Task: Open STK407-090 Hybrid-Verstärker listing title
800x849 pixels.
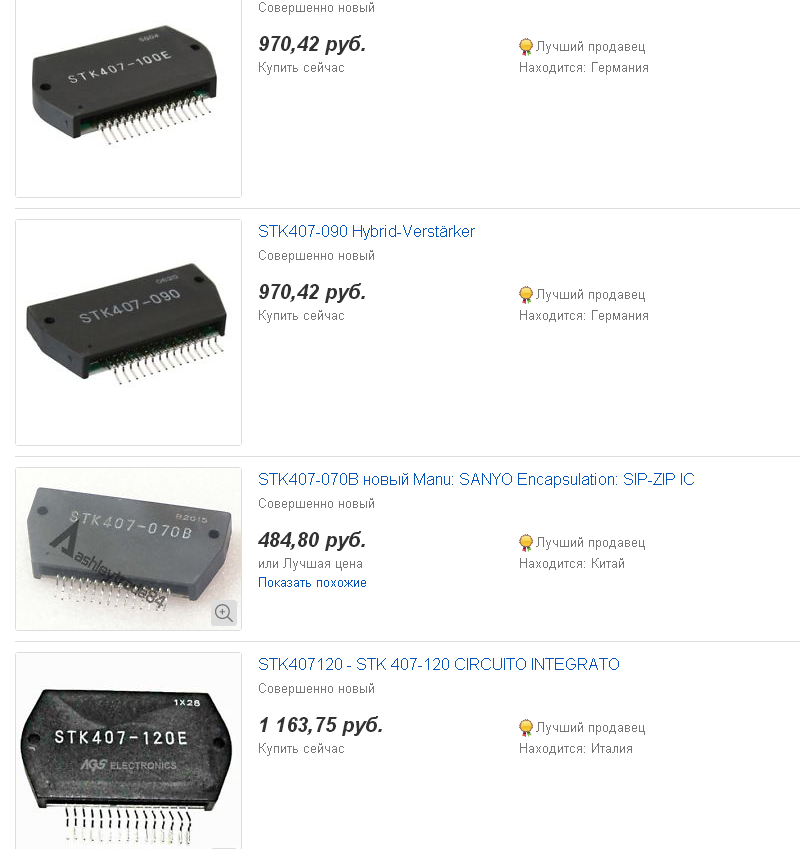Action: [366, 232]
